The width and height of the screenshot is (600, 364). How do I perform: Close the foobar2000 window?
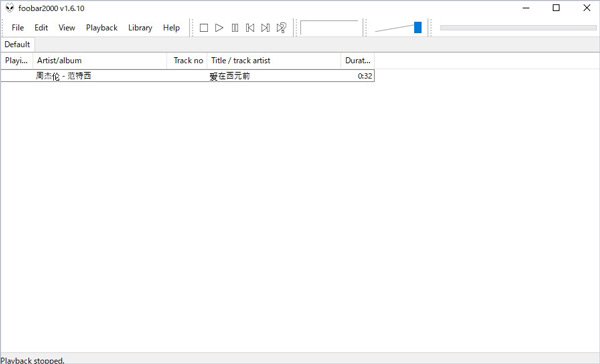coord(586,8)
